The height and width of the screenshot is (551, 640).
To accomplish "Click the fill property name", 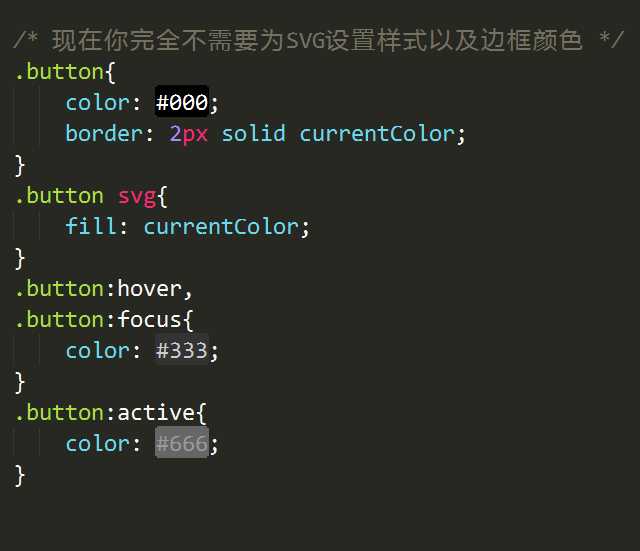I will 91,226.
